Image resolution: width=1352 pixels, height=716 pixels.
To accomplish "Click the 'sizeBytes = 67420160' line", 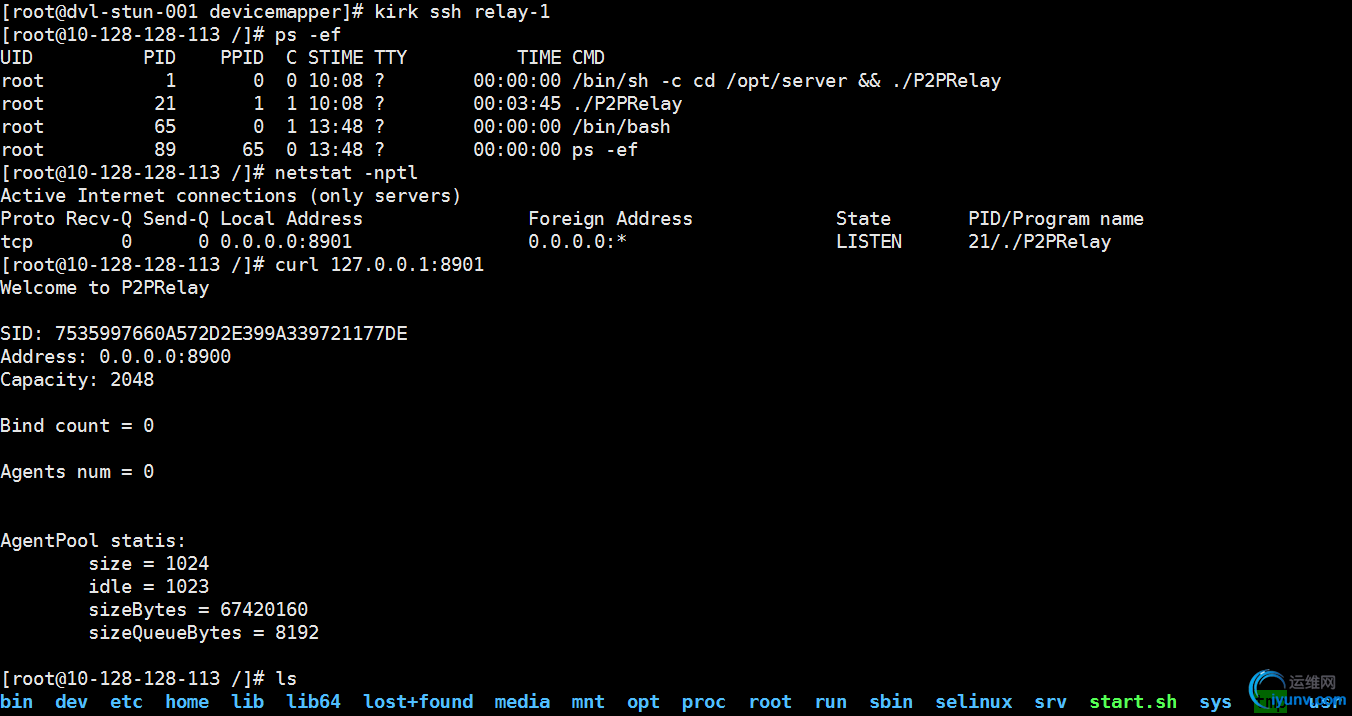I will 198,610.
